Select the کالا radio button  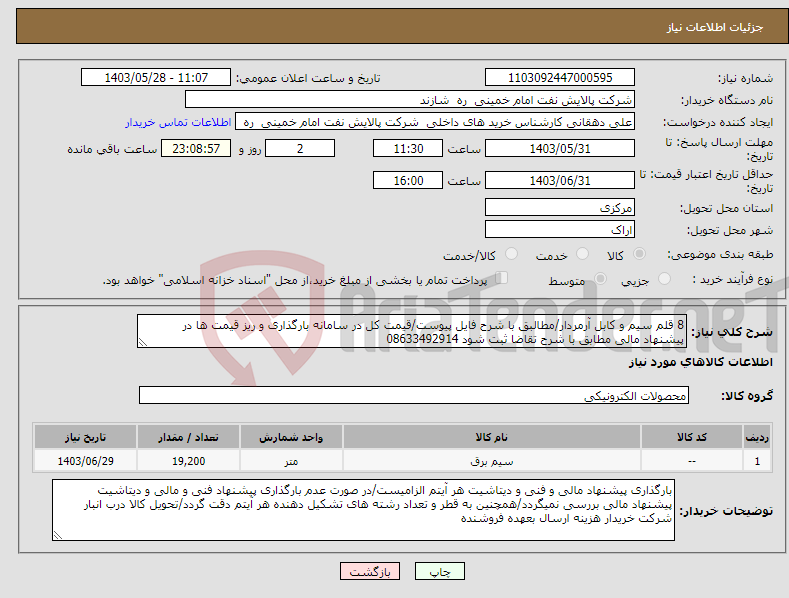(x=639, y=254)
